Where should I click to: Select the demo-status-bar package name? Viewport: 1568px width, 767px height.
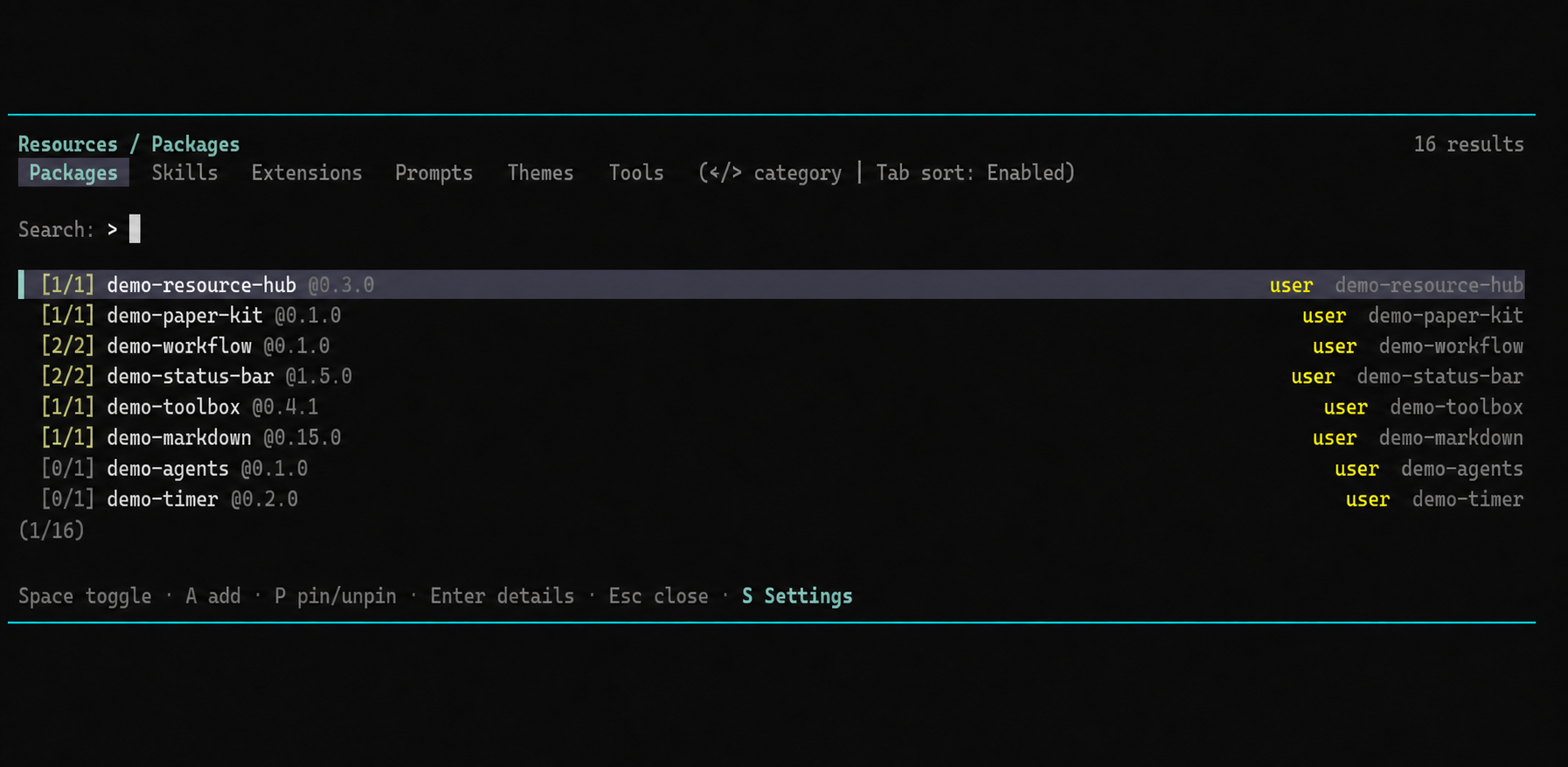click(190, 376)
